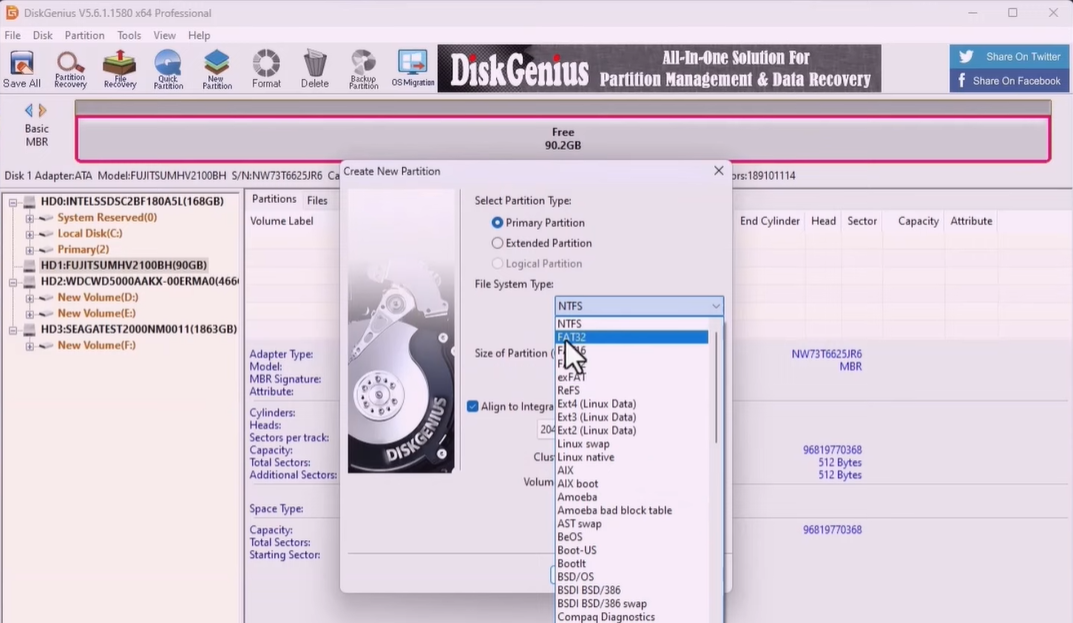Expand the HD2 WDC disk tree node
The height and width of the screenshot is (623, 1073).
(x=15, y=282)
